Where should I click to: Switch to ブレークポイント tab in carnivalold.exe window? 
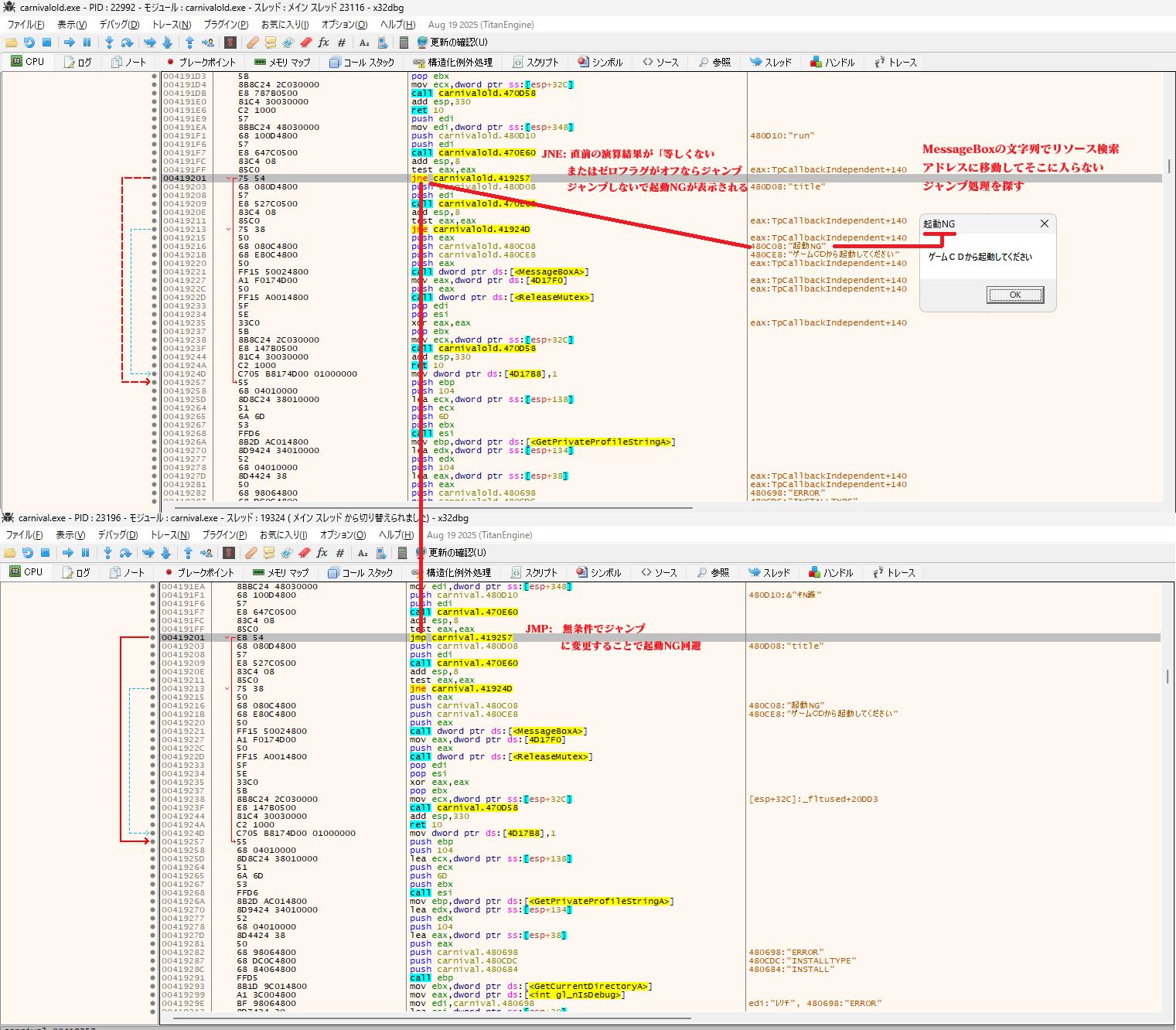[201, 62]
